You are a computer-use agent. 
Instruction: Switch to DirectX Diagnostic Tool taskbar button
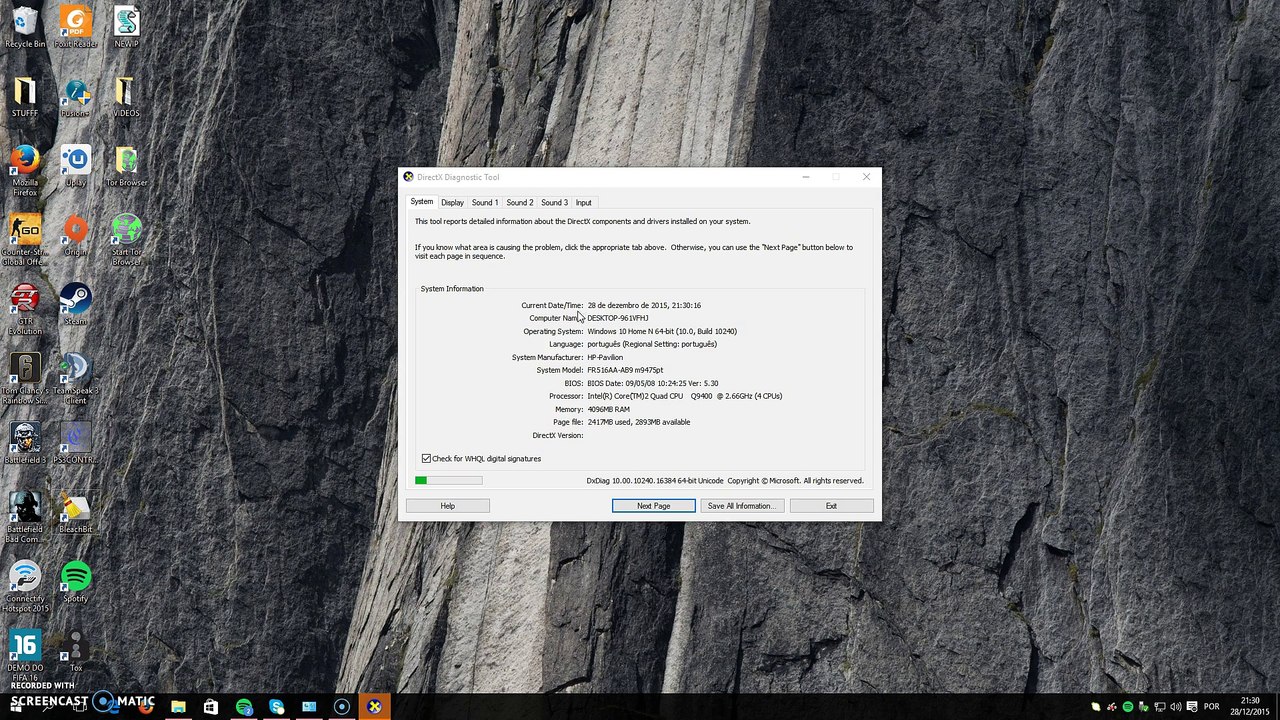(x=374, y=707)
